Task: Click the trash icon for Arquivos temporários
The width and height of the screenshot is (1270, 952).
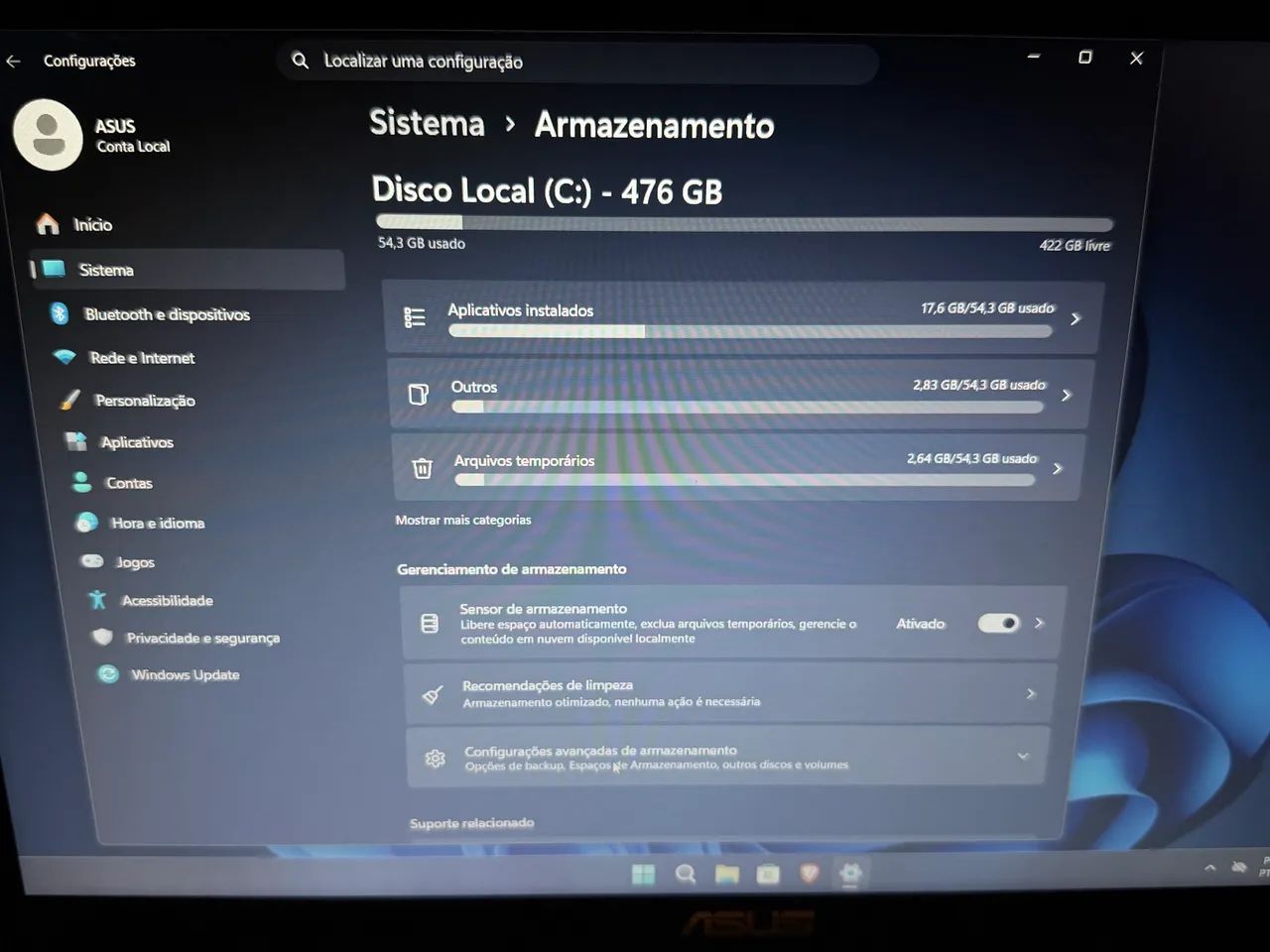Action: point(423,468)
